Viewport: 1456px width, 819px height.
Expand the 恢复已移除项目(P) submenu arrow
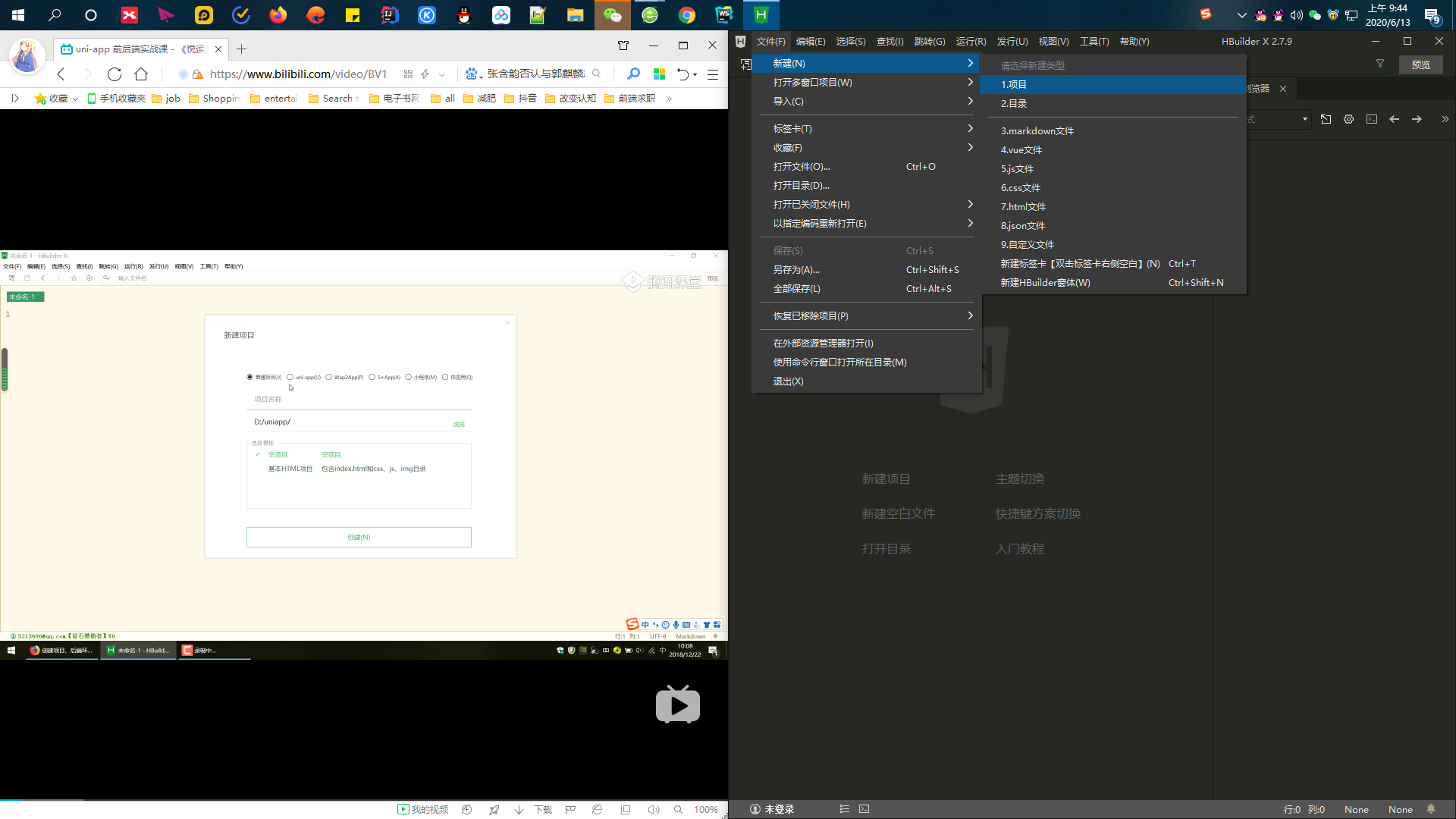(970, 315)
